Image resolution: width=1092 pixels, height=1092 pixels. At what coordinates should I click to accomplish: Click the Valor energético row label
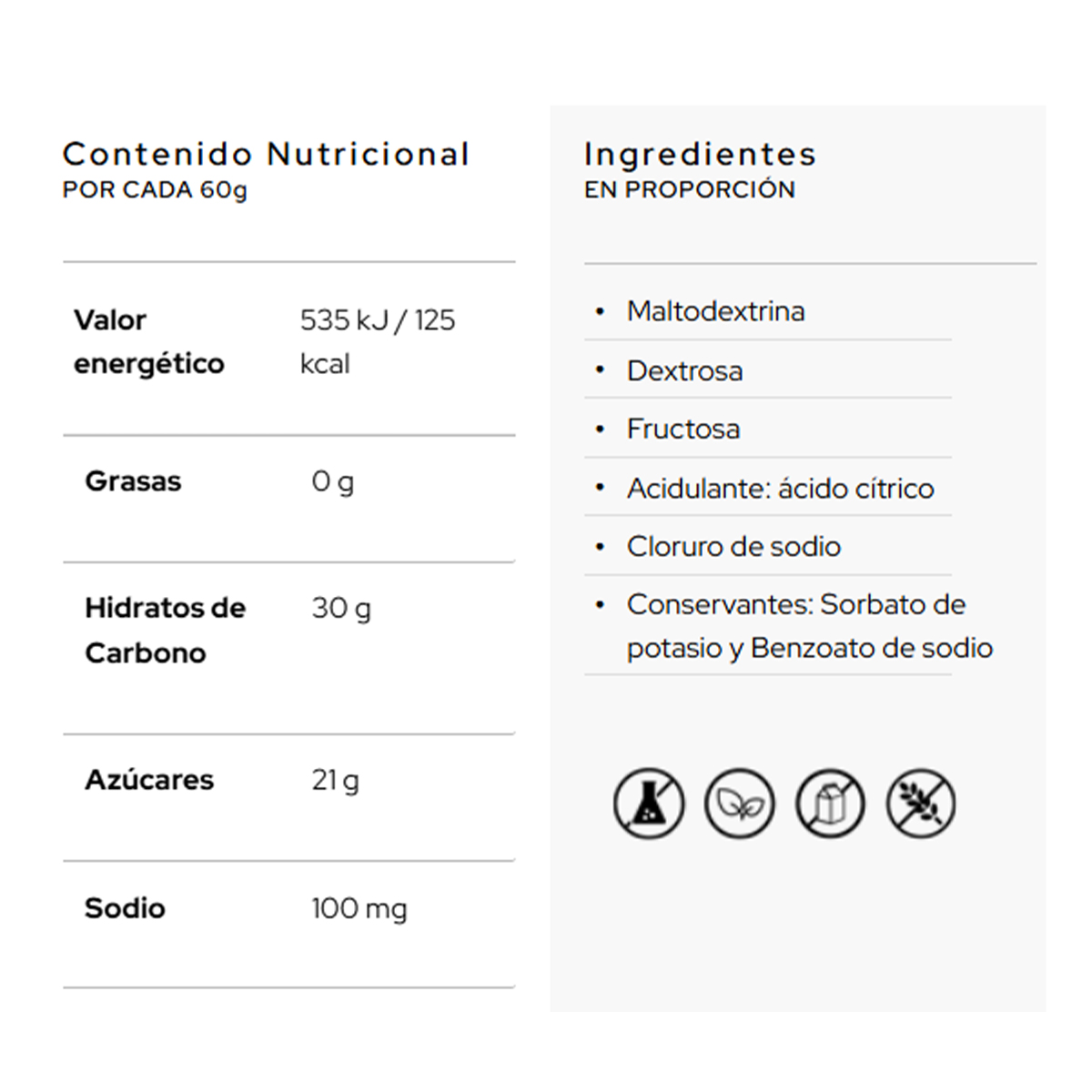[149, 341]
